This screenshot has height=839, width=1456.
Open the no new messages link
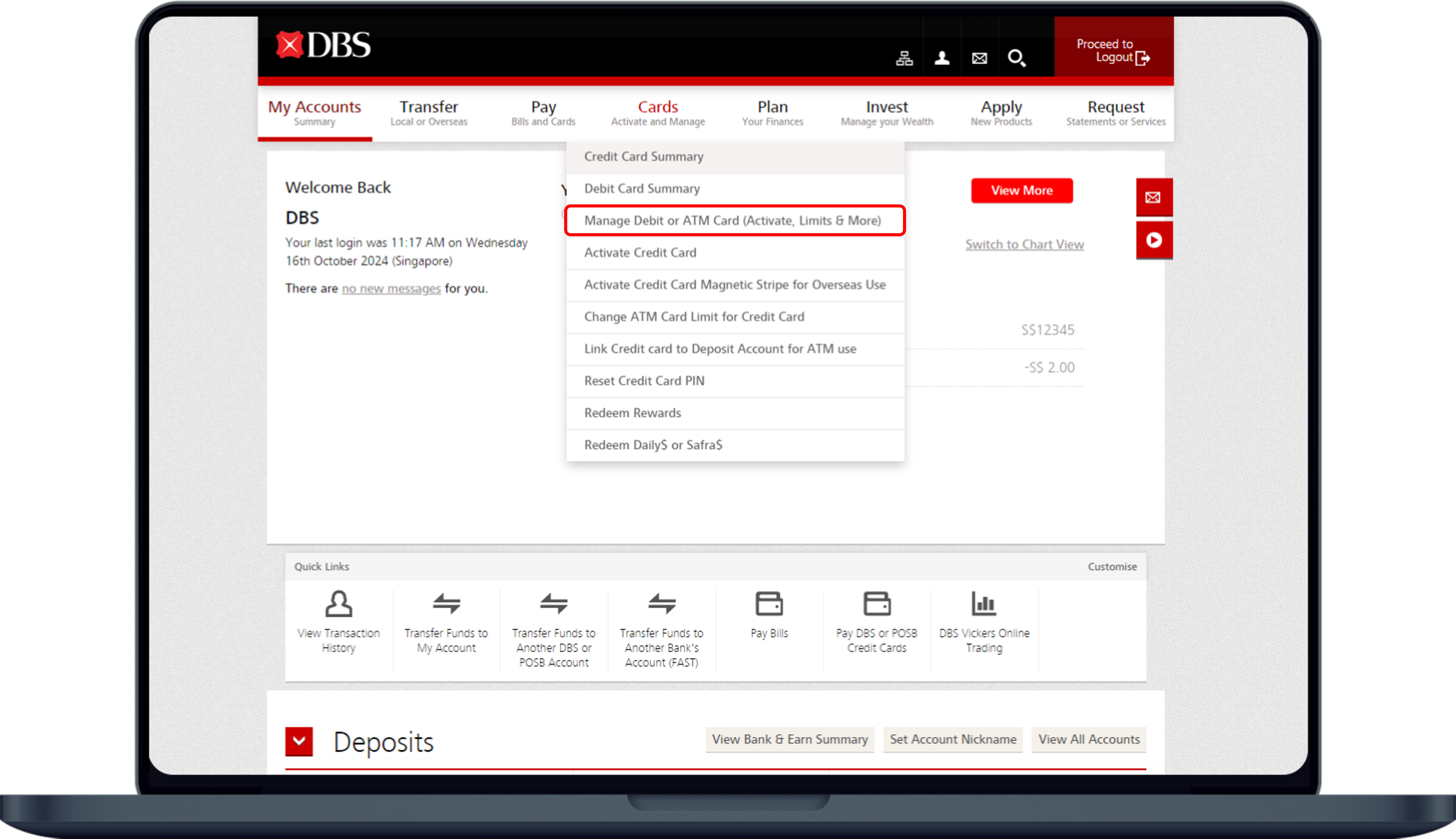coord(391,289)
